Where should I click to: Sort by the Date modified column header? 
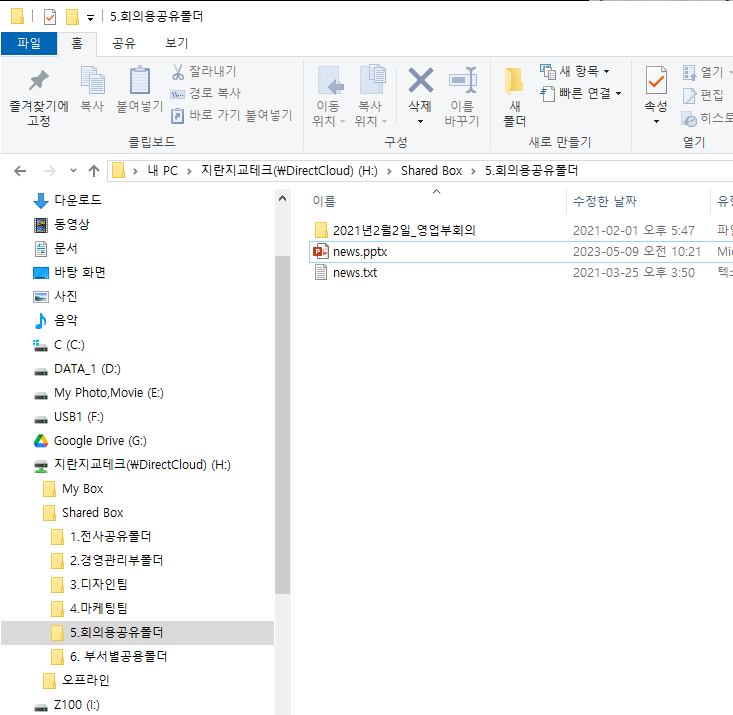tap(605, 201)
